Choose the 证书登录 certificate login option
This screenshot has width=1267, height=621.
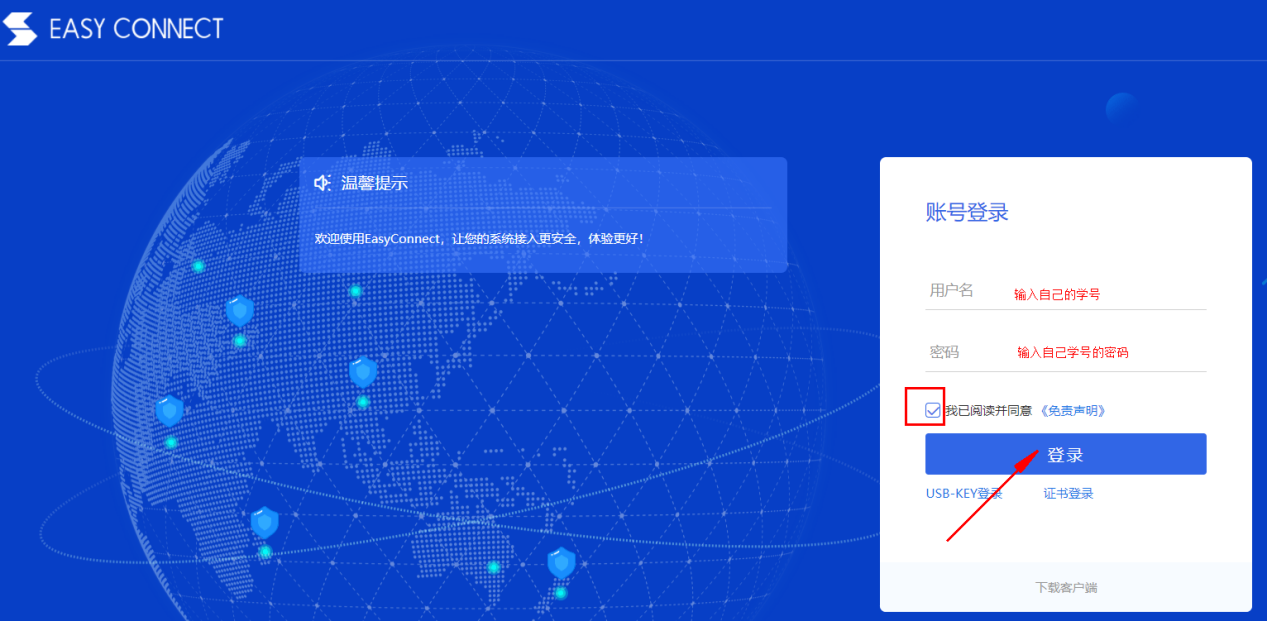tap(1068, 494)
